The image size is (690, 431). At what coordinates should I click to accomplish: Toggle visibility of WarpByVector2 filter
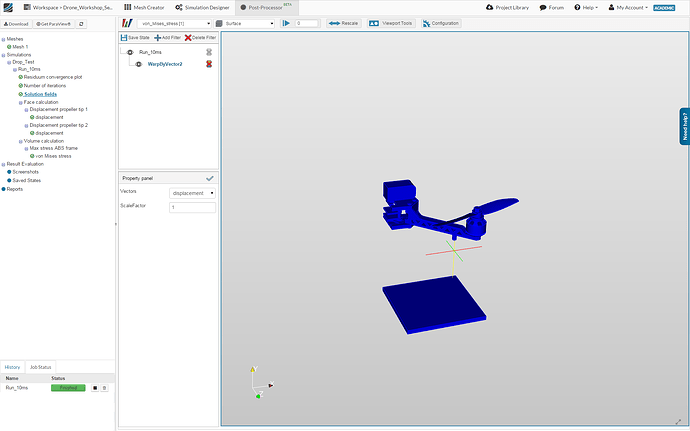point(138,64)
